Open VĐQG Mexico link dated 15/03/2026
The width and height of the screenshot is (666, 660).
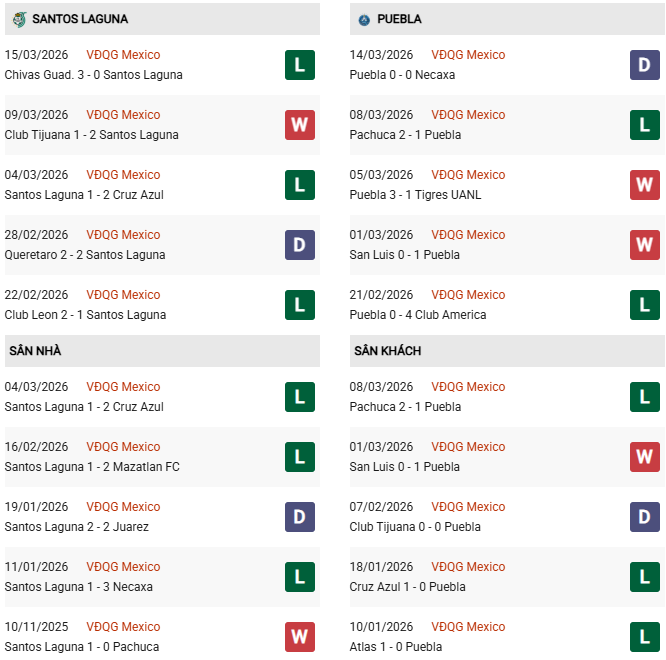tap(123, 55)
